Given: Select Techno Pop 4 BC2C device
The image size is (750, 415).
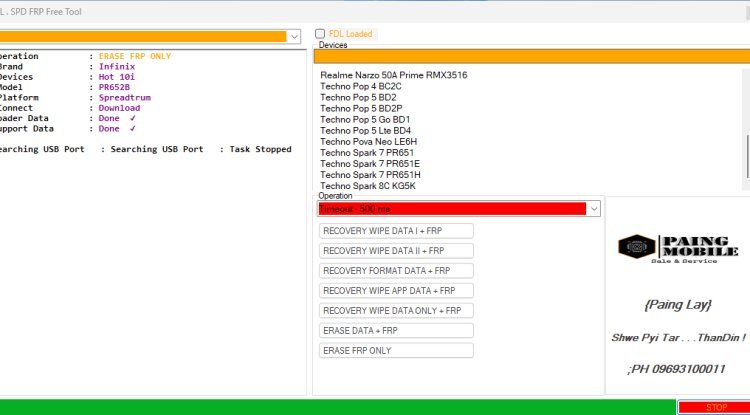Looking at the screenshot, I should pyautogui.click(x=361, y=86).
